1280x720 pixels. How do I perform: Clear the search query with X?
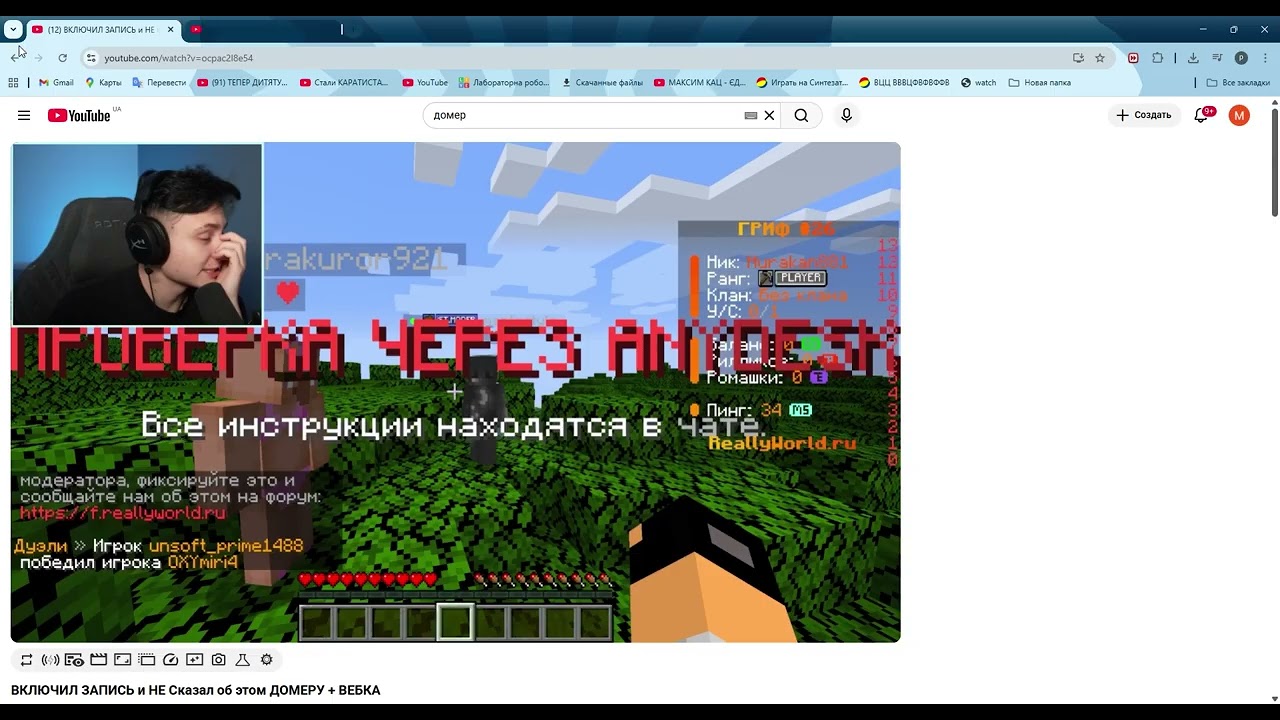click(x=769, y=115)
